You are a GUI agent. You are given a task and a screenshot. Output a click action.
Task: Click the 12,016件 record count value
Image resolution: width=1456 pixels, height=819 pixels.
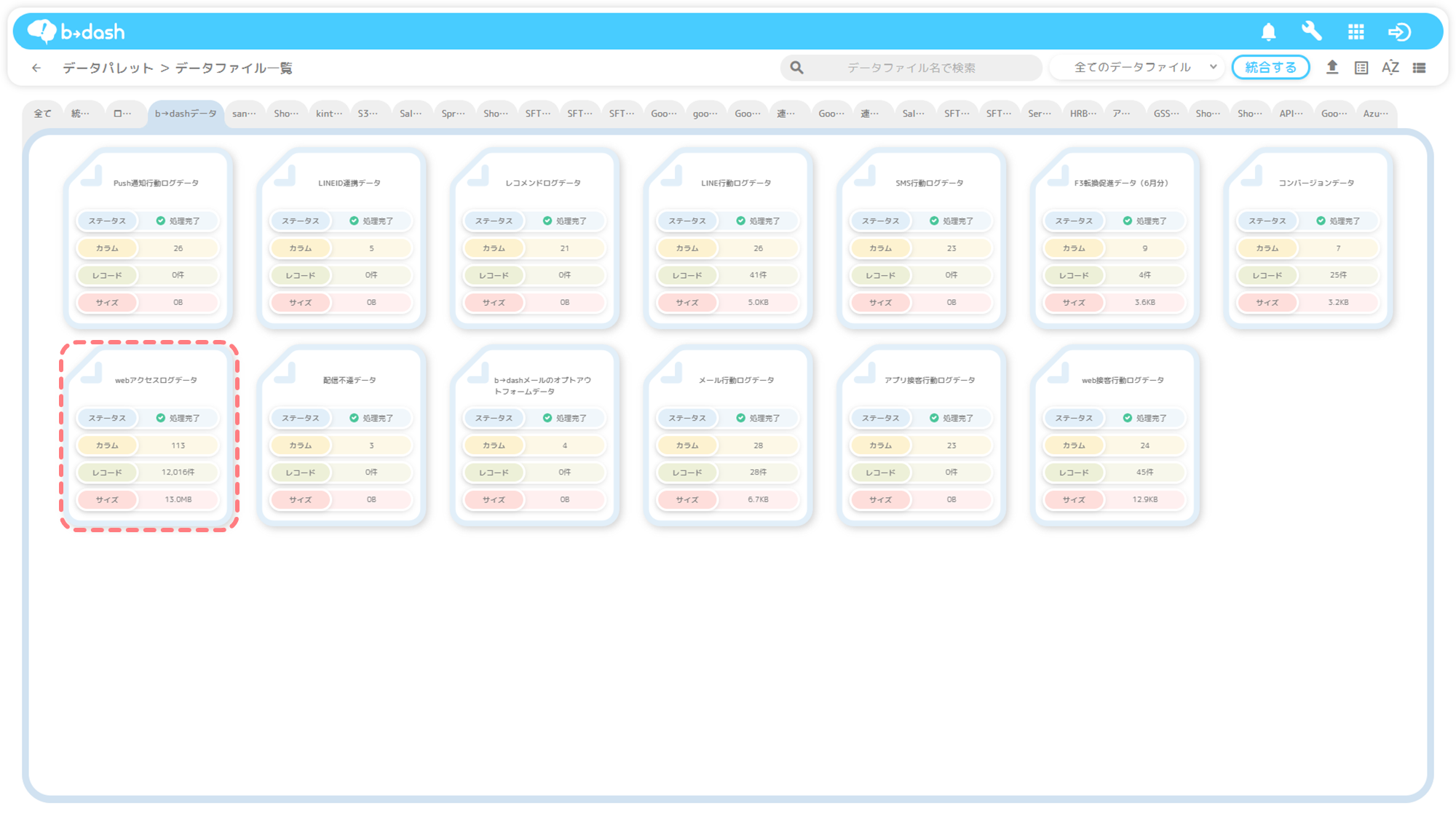pyautogui.click(x=178, y=472)
